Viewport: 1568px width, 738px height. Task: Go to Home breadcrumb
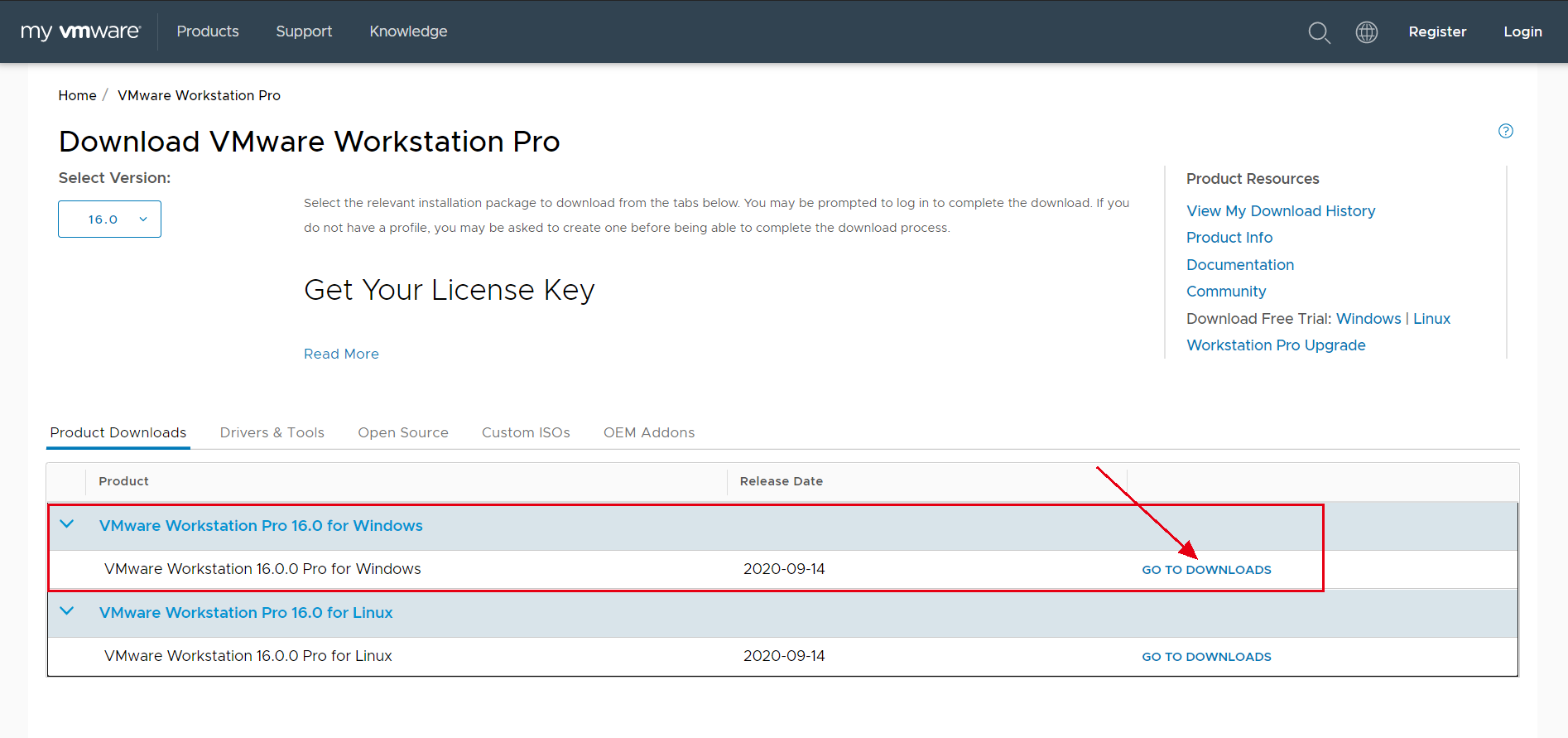tap(77, 95)
